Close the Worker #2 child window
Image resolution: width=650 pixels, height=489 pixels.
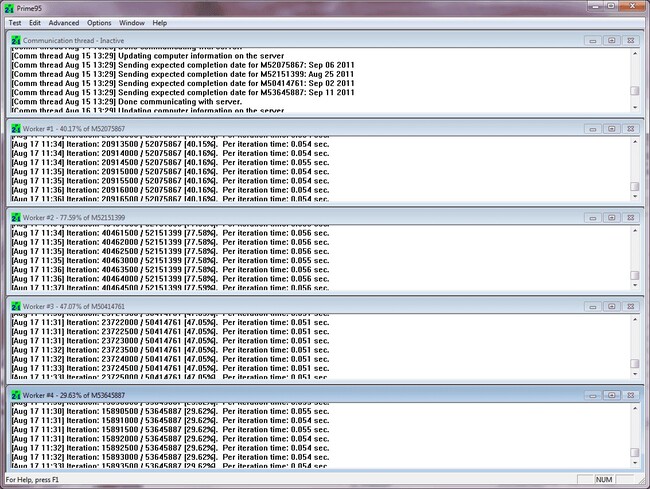tap(631, 218)
